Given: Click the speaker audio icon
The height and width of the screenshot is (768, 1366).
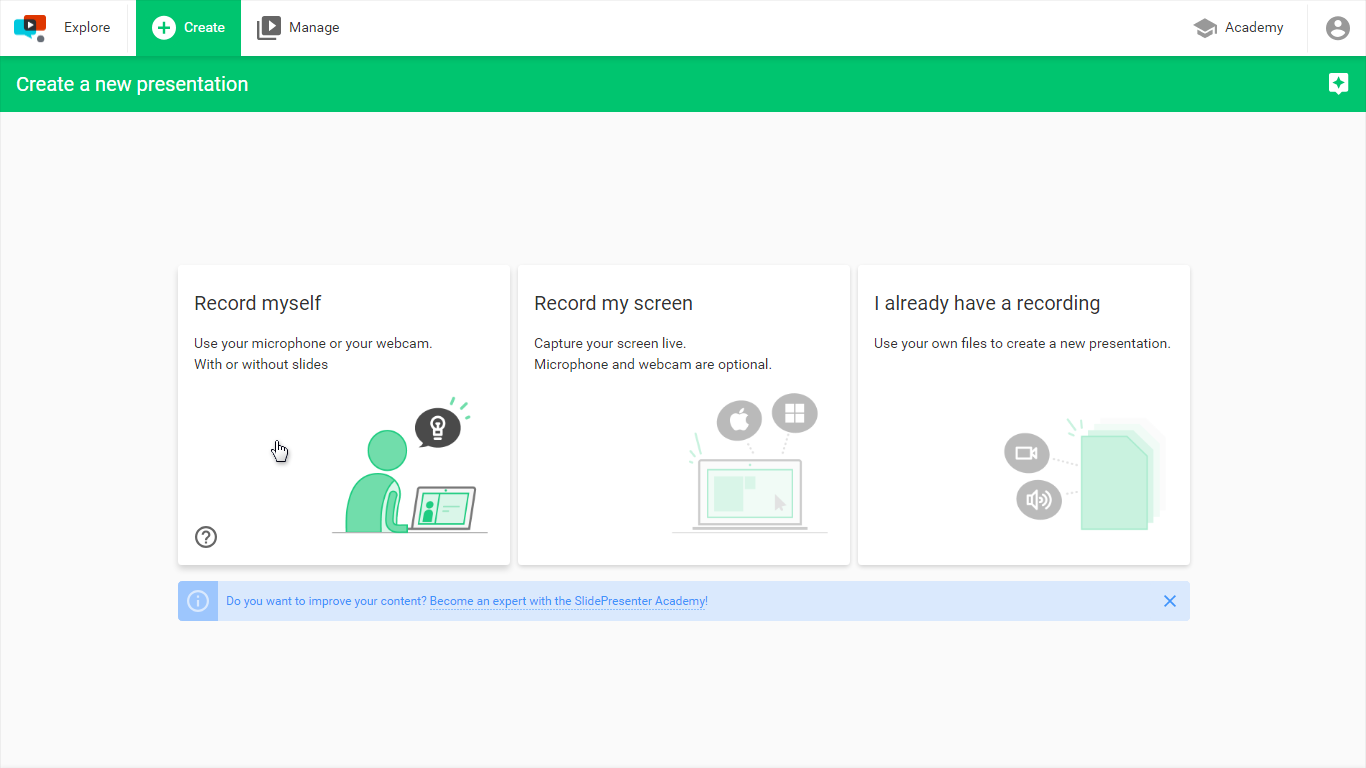Looking at the screenshot, I should point(1039,499).
